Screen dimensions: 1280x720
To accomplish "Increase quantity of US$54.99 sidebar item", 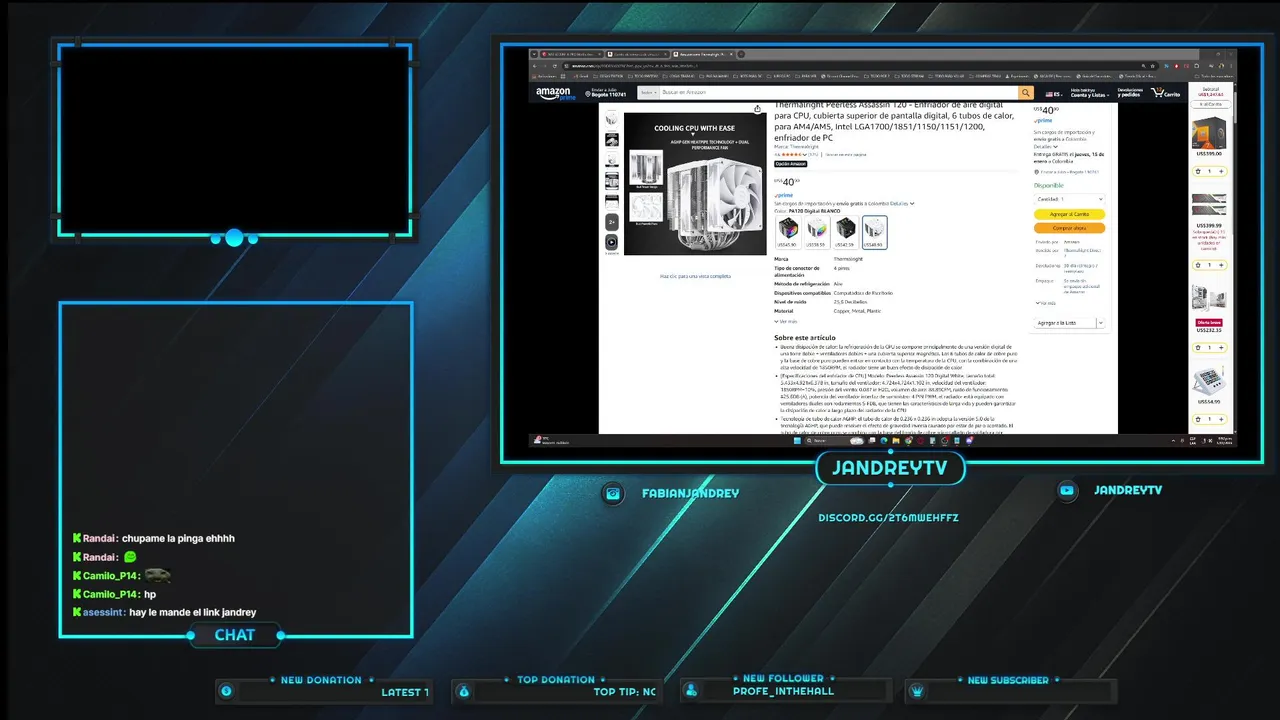I will (1221, 420).
